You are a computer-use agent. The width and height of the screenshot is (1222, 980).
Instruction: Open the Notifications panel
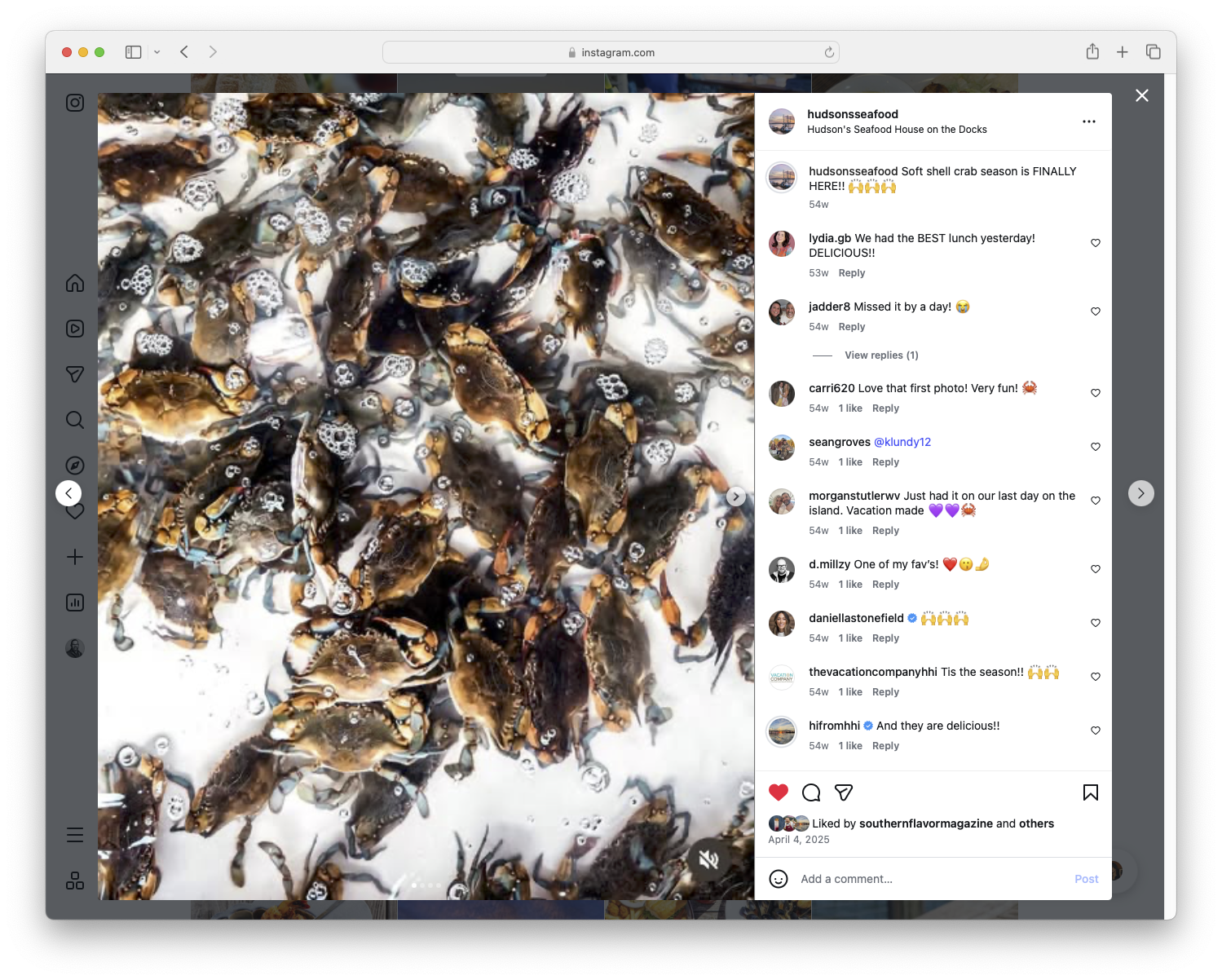click(x=74, y=511)
